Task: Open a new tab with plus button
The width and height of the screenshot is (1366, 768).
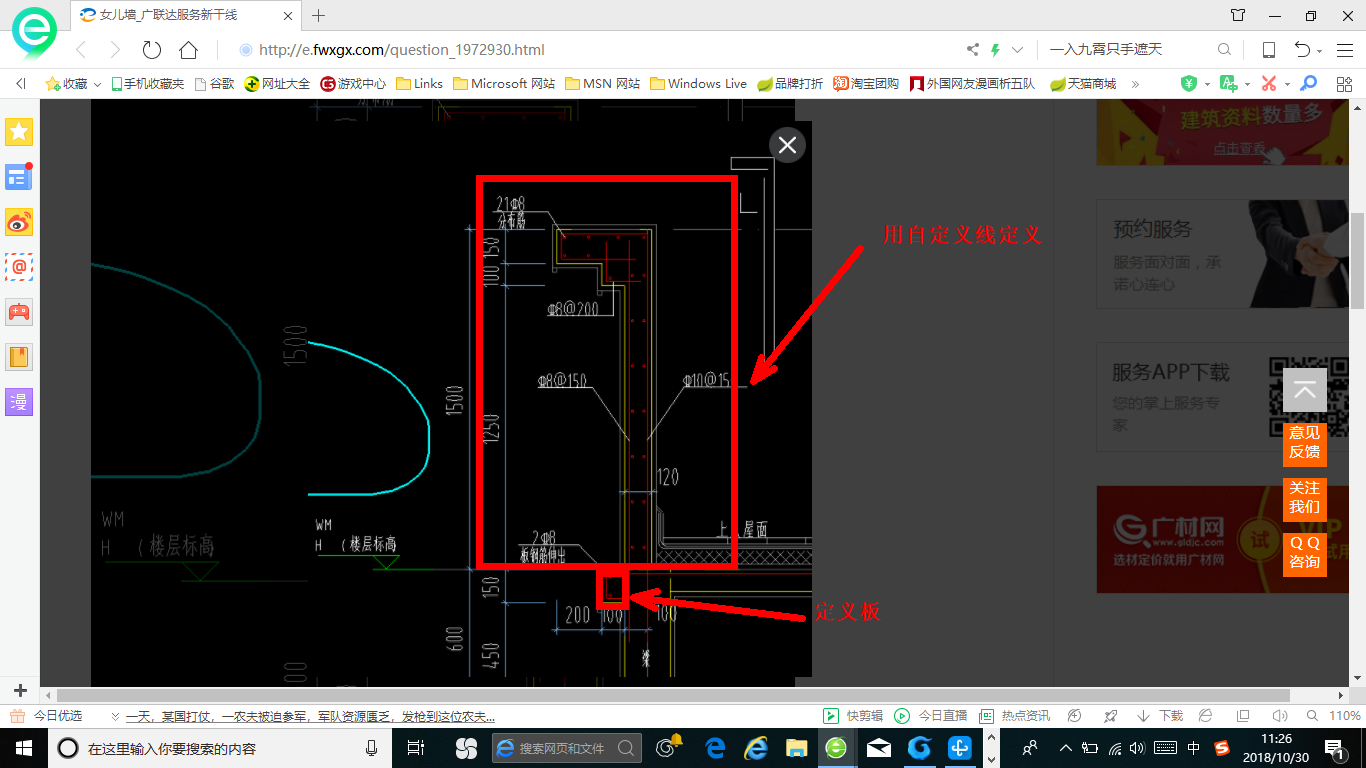Action: [x=319, y=15]
